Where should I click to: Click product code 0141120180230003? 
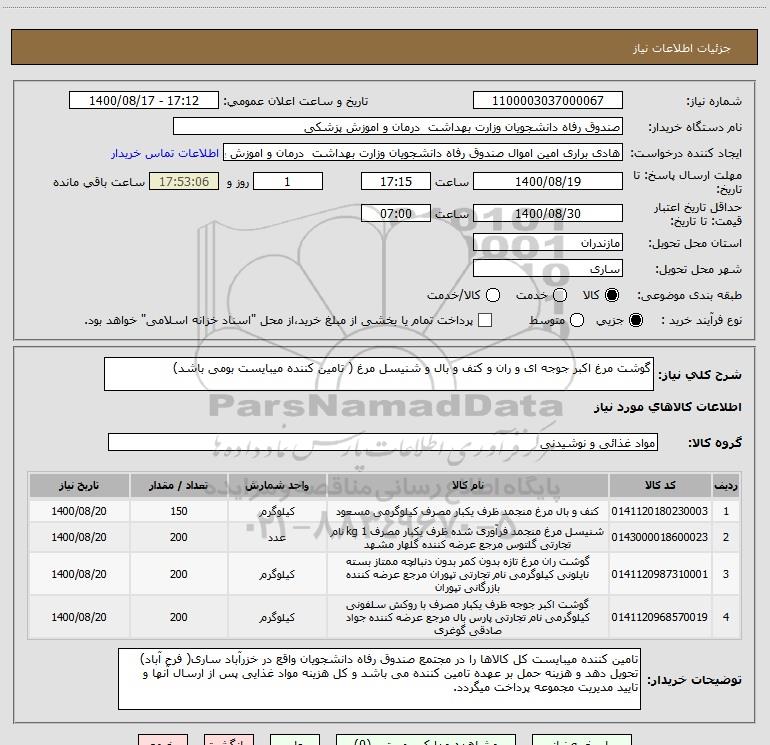[660, 511]
